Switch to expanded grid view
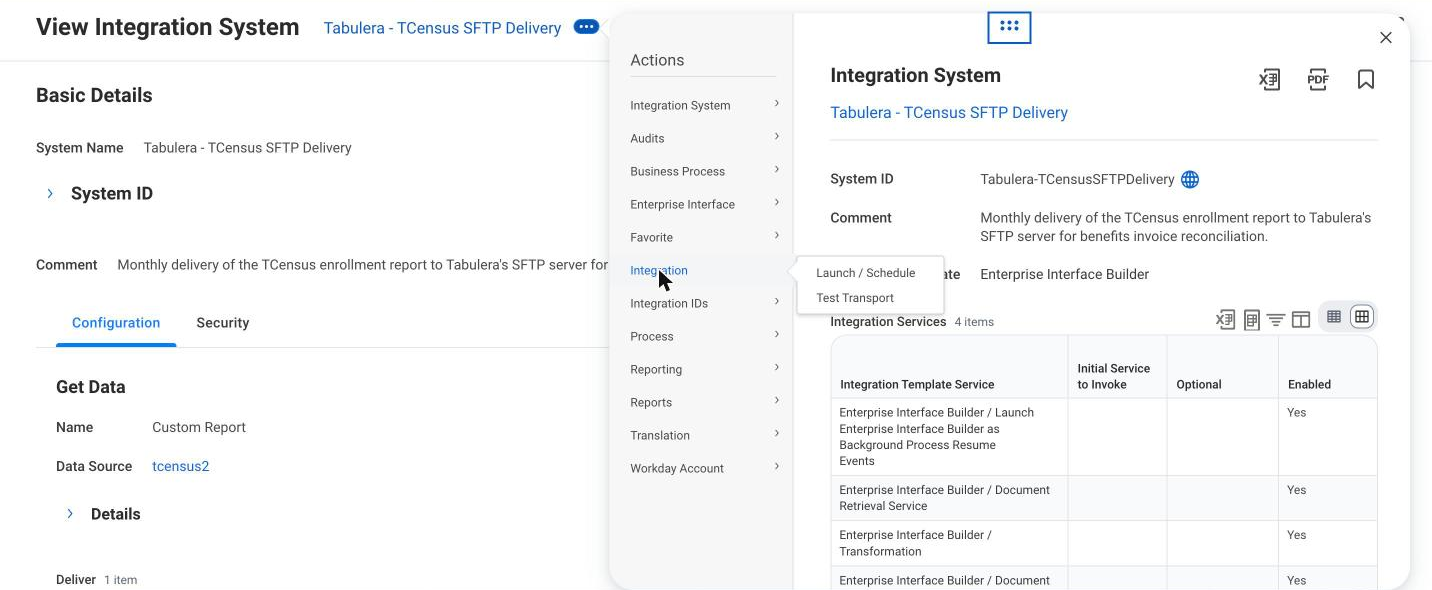Image resolution: width=1432 pixels, height=590 pixels. pos(1361,317)
